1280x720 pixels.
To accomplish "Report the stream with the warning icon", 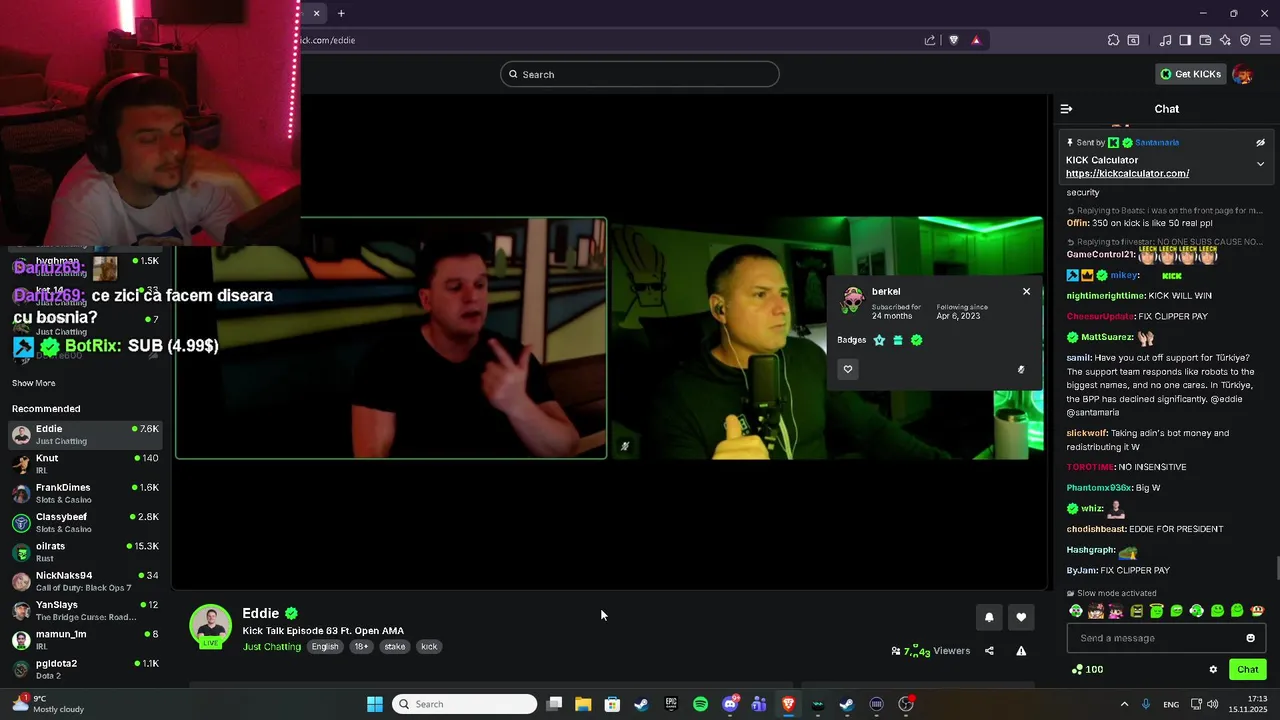I will [1021, 651].
